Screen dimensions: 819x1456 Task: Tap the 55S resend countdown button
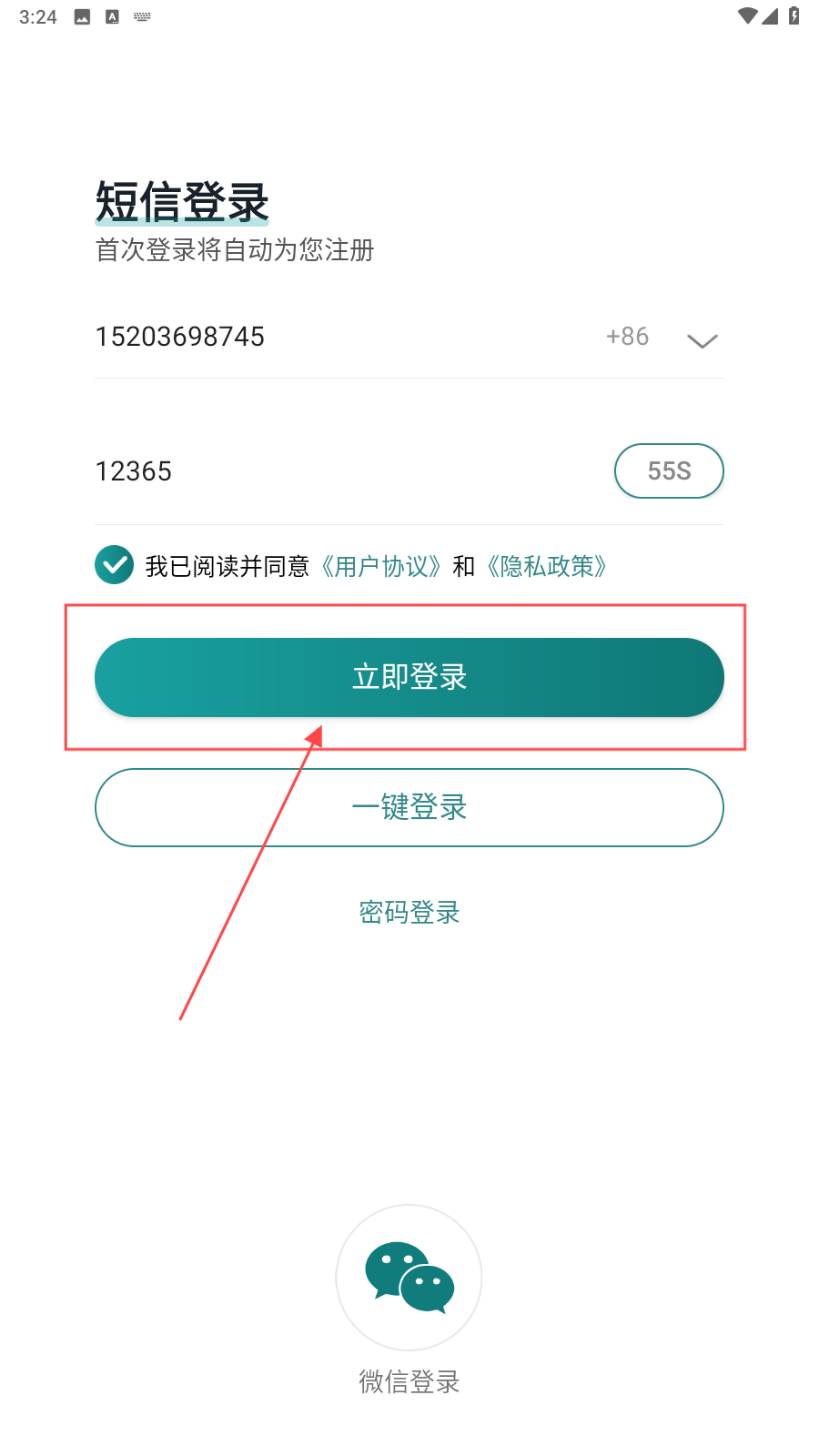click(669, 470)
